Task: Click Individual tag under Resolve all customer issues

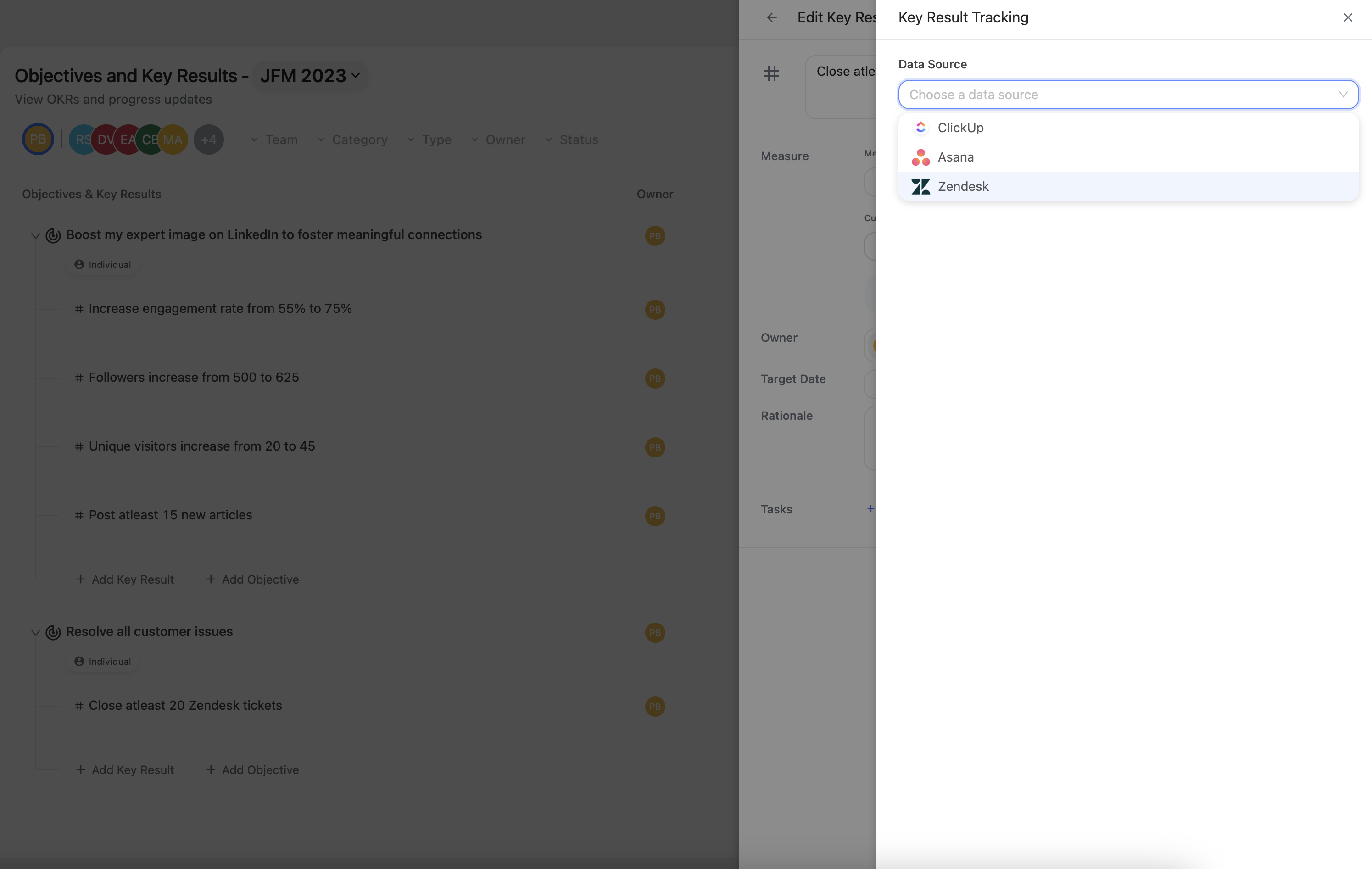Action: (x=103, y=662)
